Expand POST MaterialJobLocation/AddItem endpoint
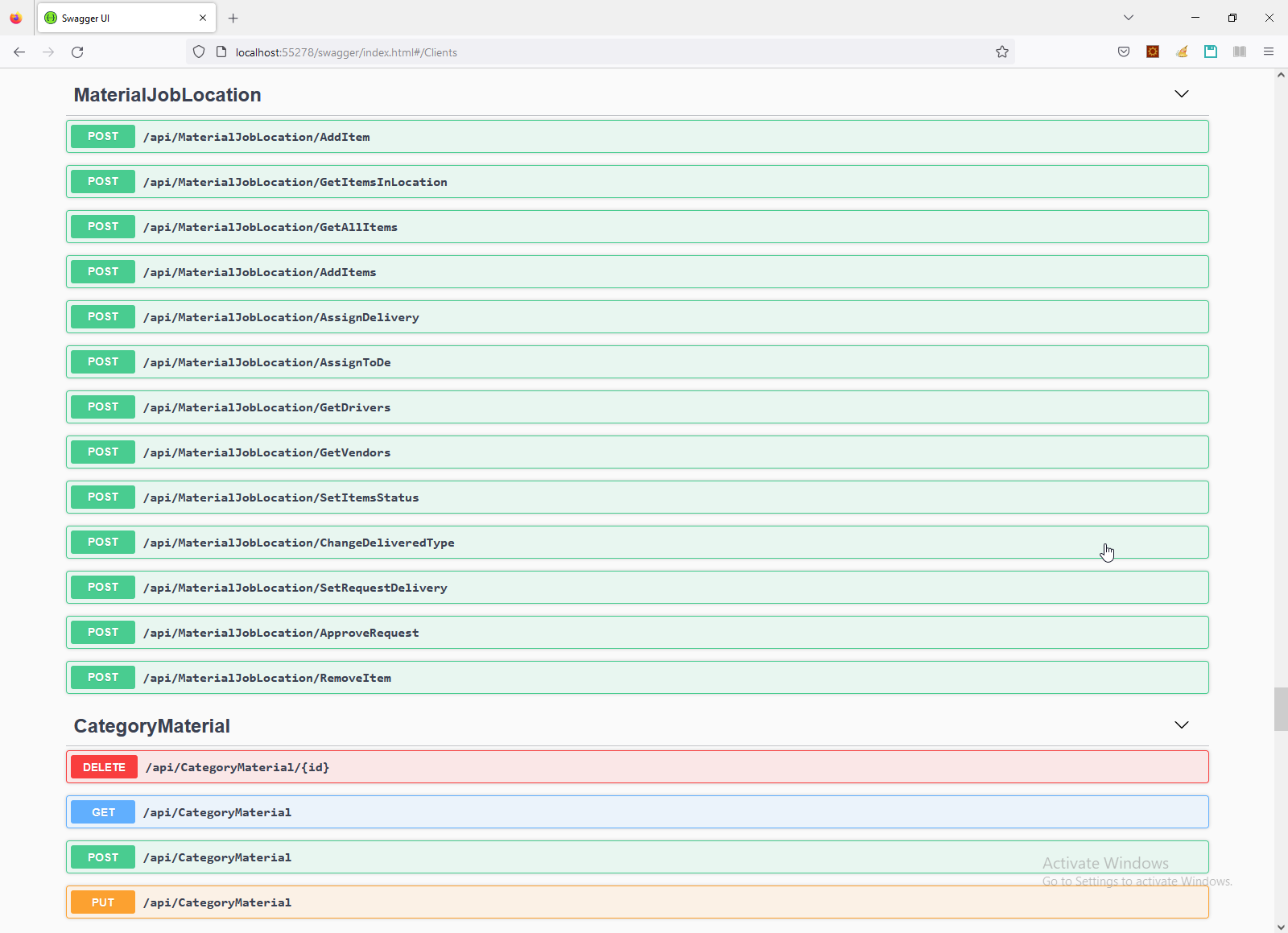Image resolution: width=1288 pixels, height=933 pixels. coord(638,137)
